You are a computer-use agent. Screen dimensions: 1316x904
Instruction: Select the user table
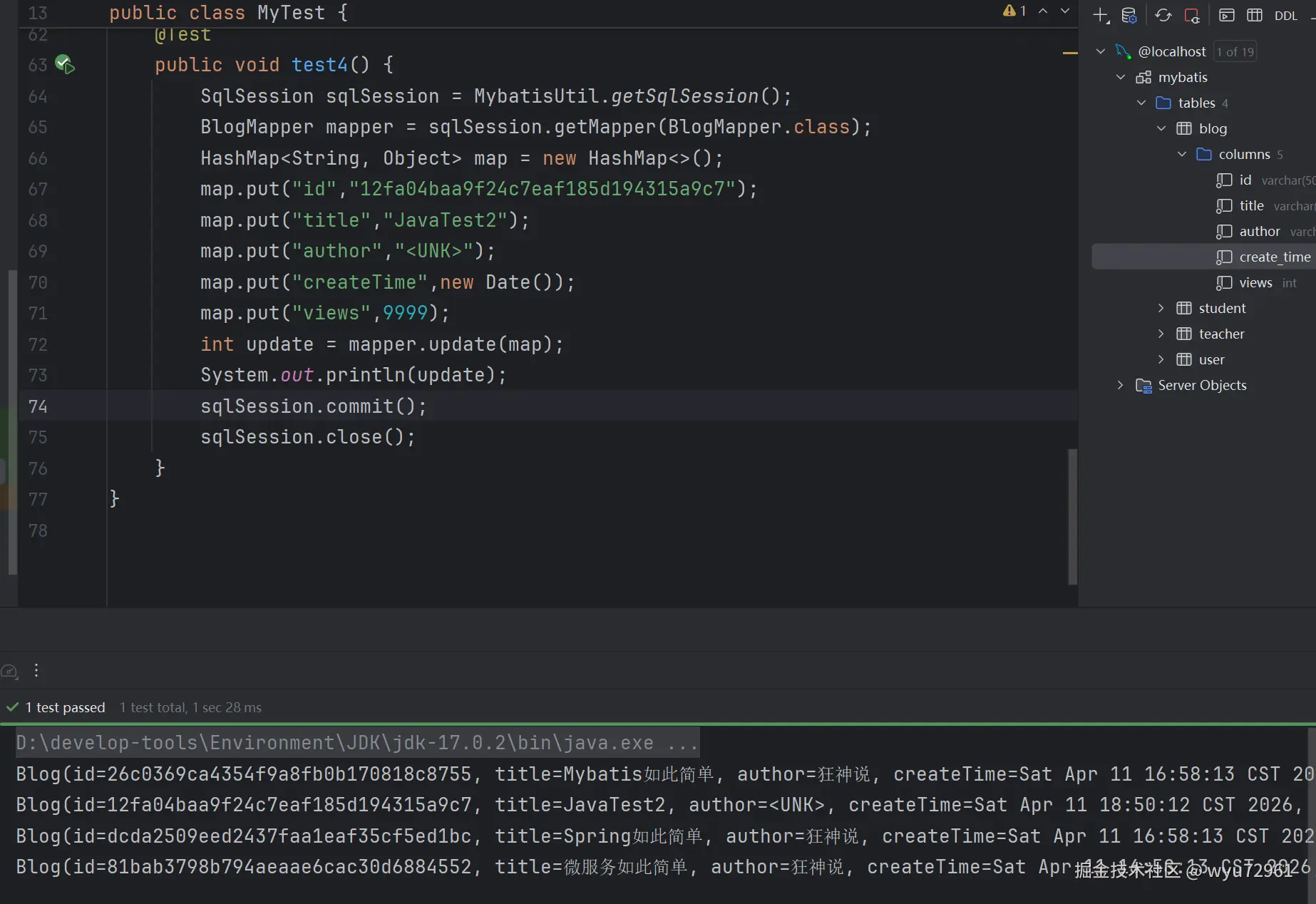1211,359
